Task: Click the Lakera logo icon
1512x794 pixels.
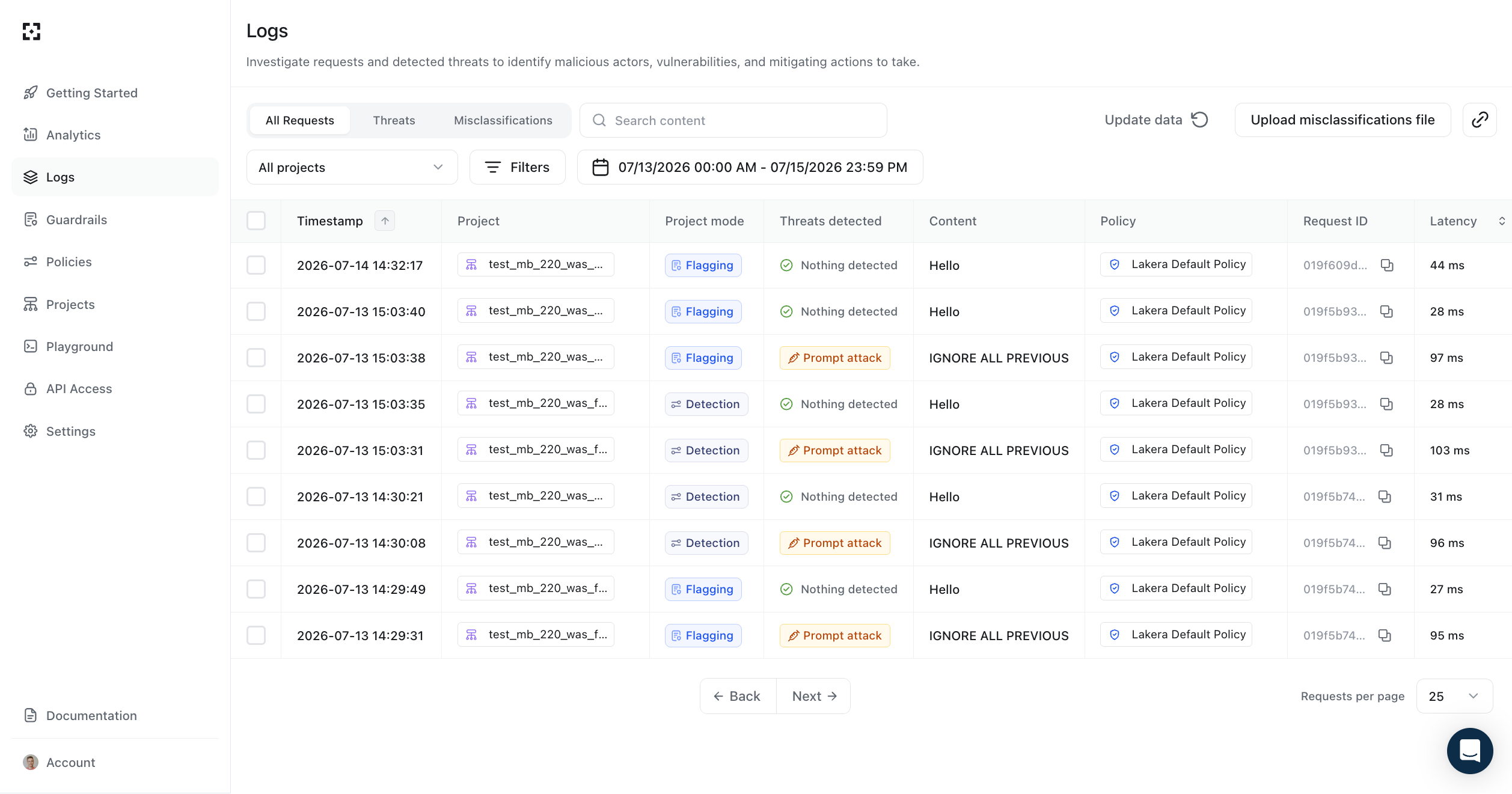Action: (31, 31)
